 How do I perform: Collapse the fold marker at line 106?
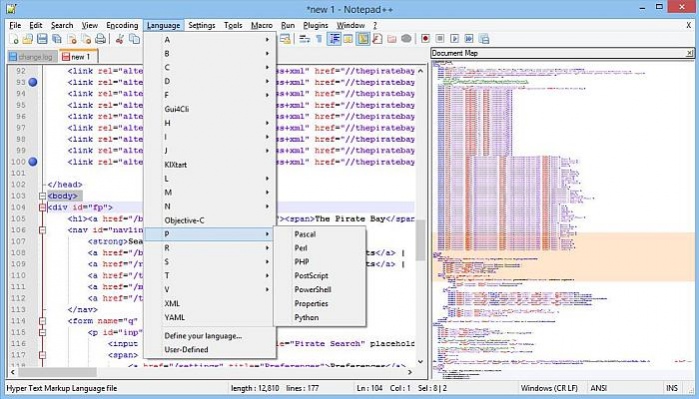tap(42, 230)
